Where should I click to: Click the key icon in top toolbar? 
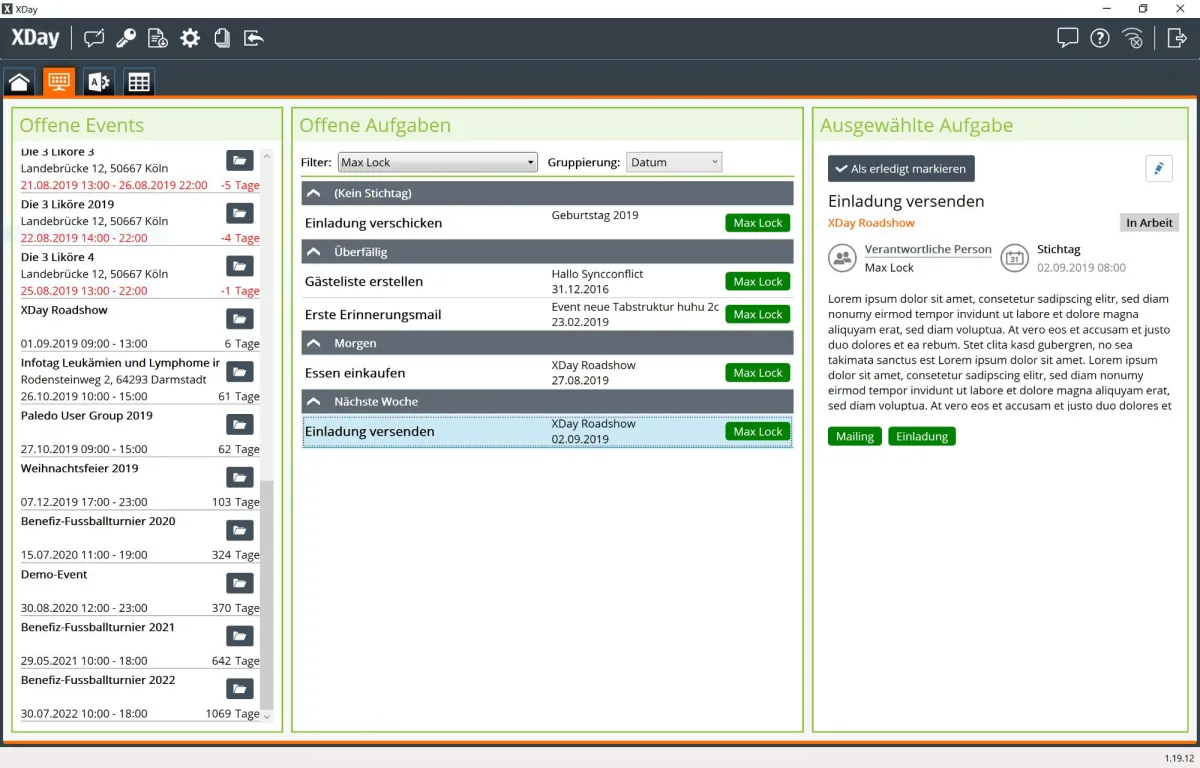tap(125, 39)
